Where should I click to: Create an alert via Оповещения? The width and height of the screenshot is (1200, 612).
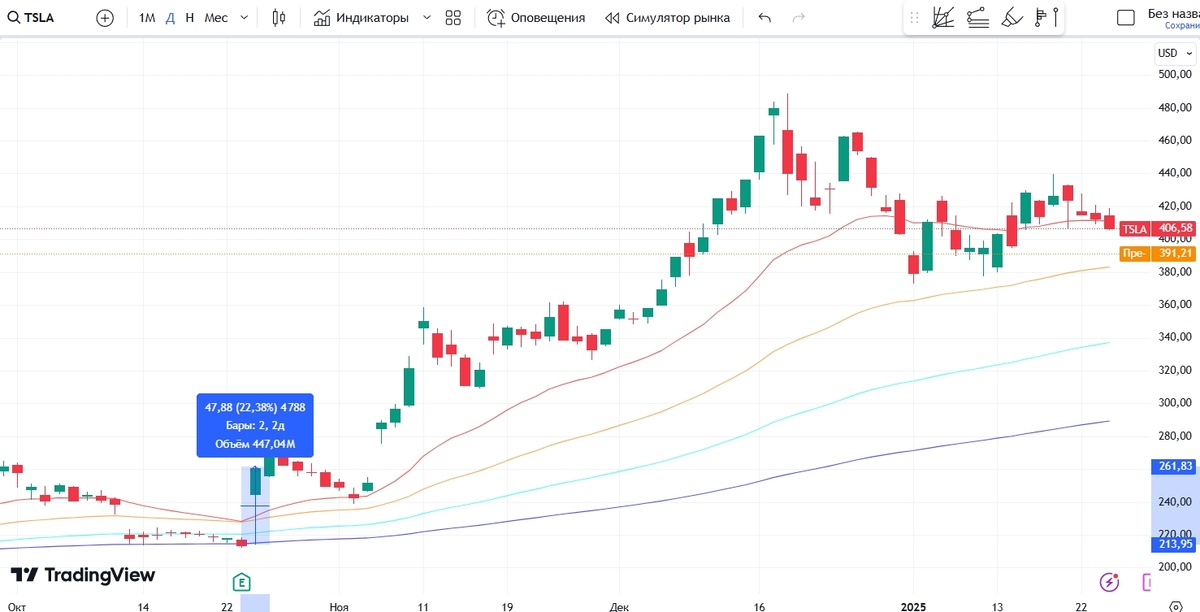536,18
